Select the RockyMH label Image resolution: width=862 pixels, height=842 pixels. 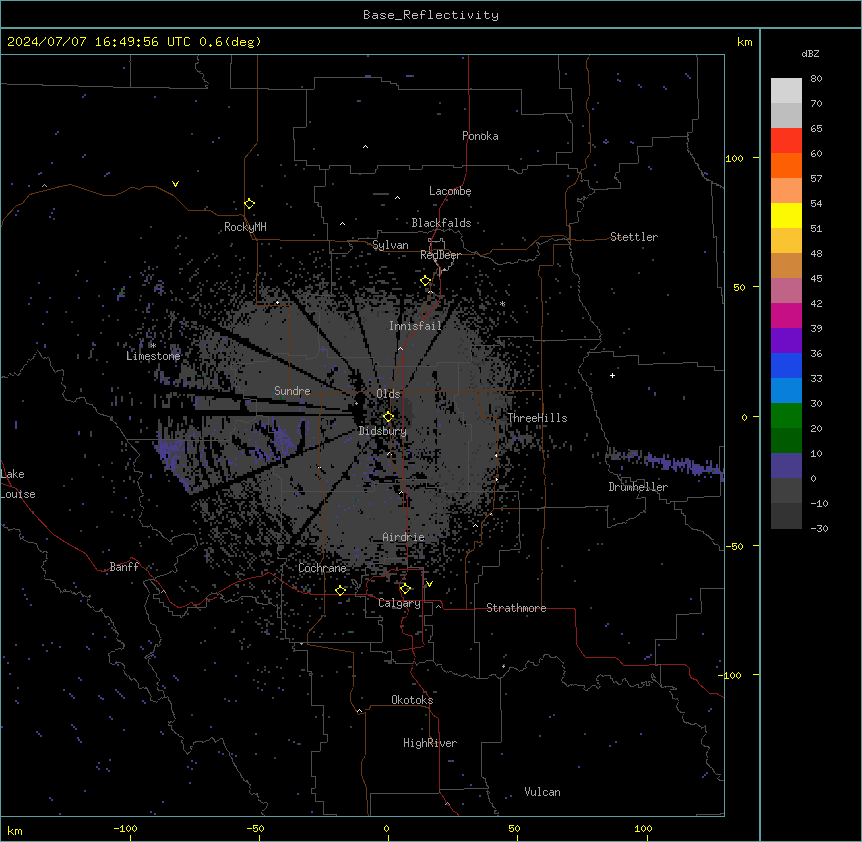point(245,227)
